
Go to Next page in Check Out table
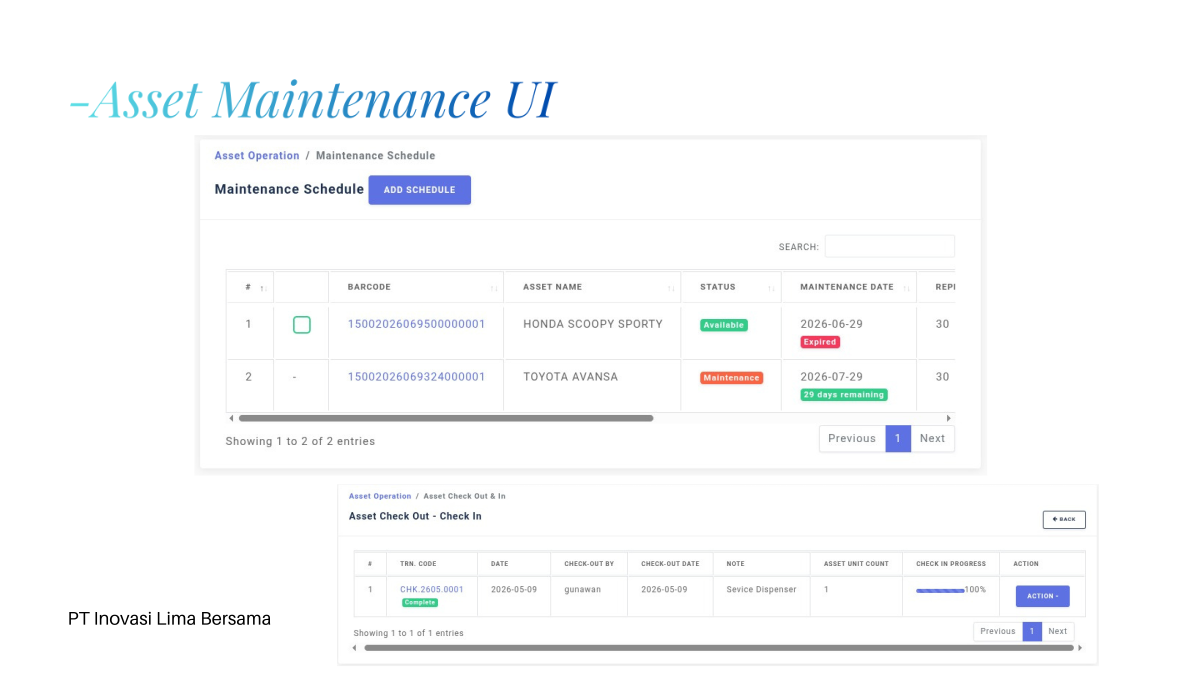(1058, 631)
